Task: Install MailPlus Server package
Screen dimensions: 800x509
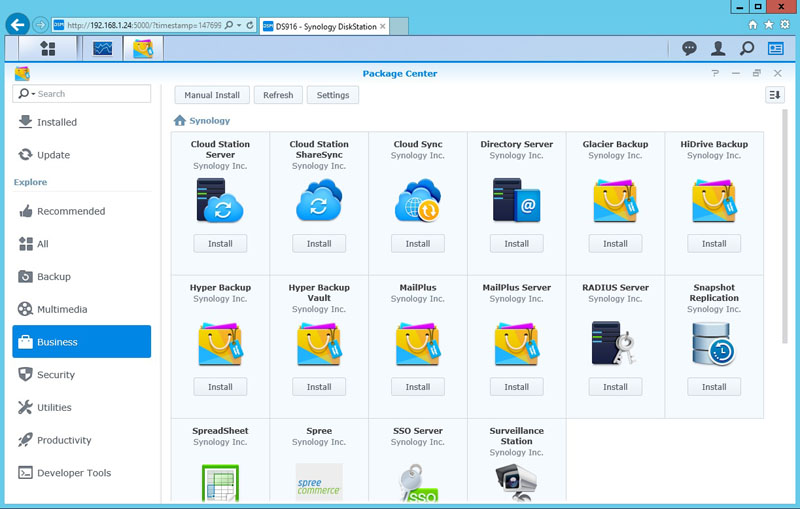Action: (516, 387)
